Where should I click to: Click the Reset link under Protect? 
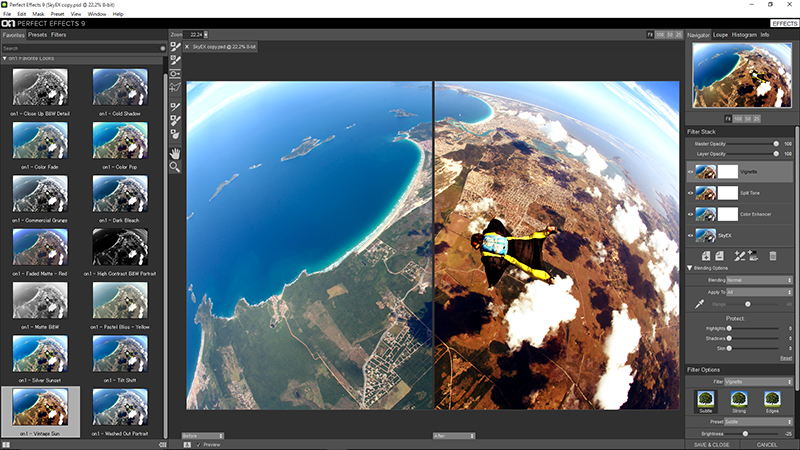click(786, 358)
